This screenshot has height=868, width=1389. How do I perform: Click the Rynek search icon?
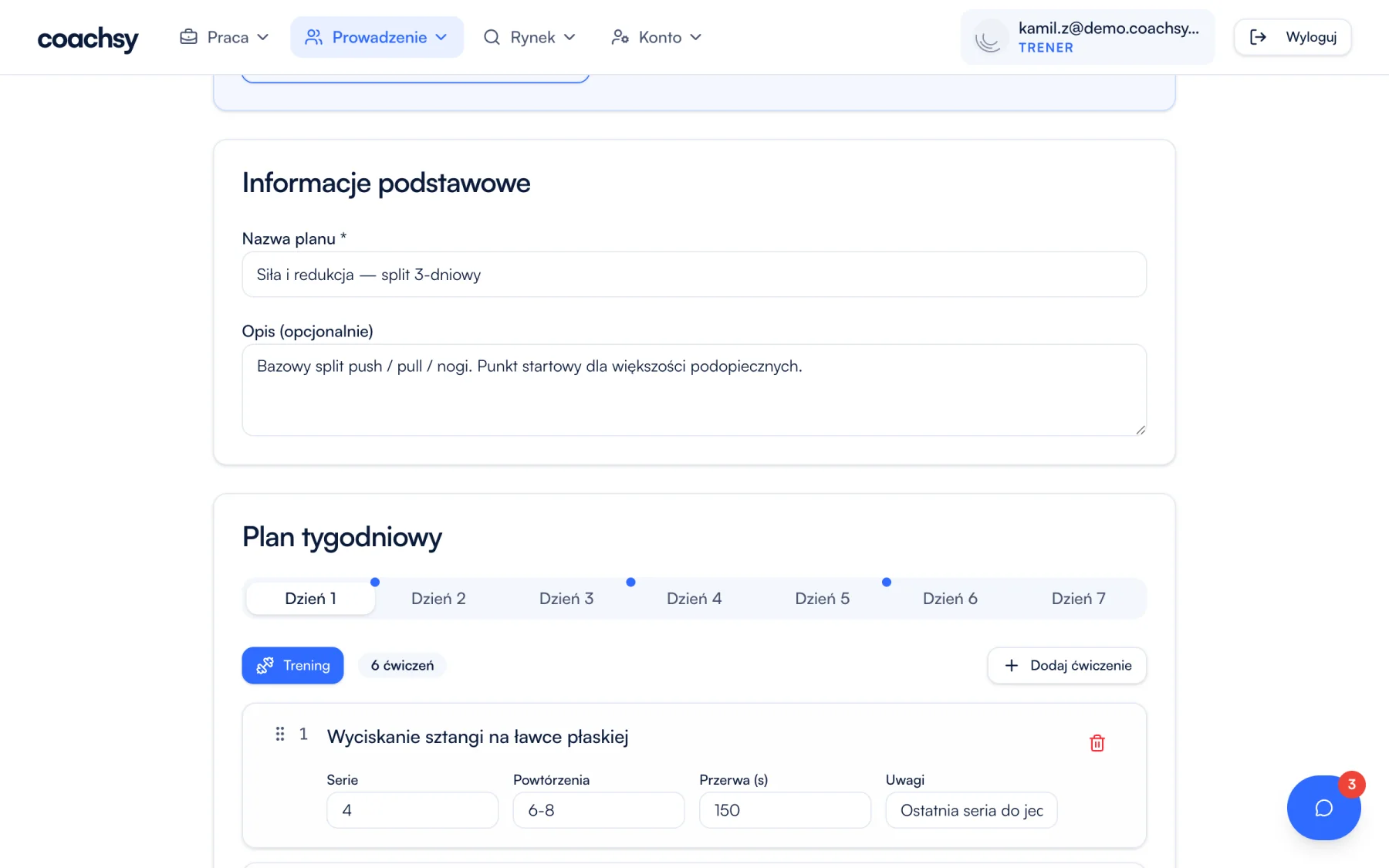(x=492, y=37)
